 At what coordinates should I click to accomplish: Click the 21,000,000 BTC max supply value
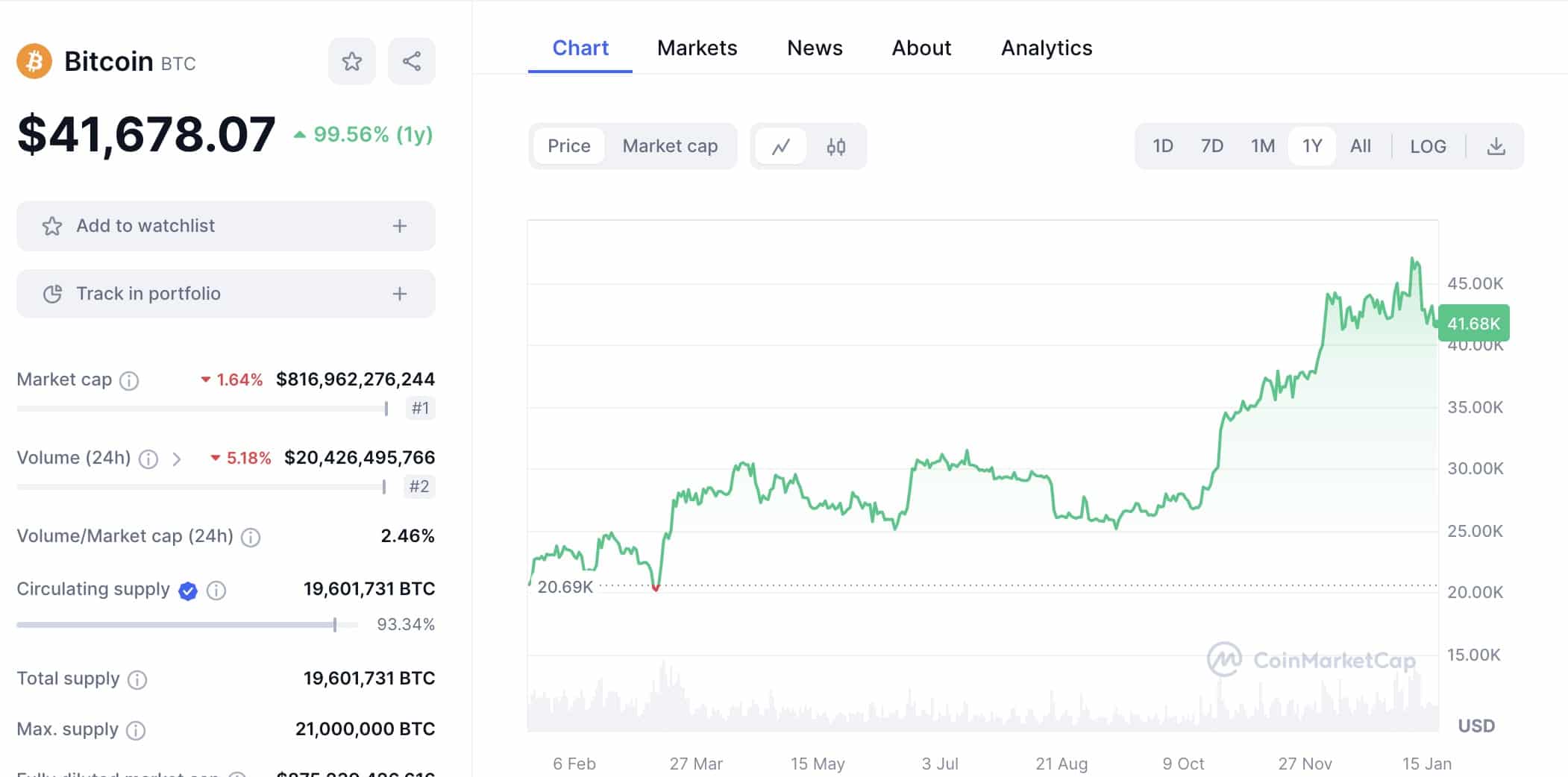coord(366,729)
